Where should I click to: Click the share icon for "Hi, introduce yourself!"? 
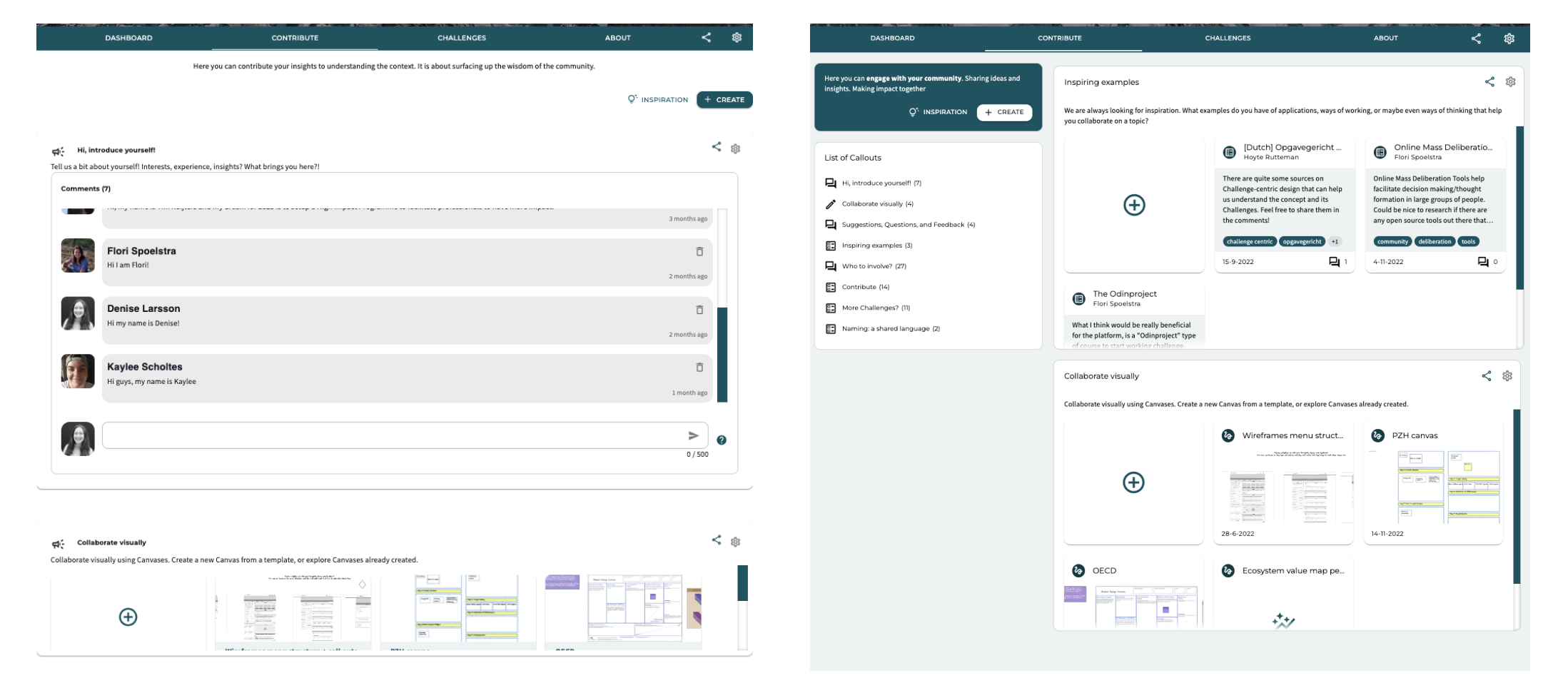716,147
